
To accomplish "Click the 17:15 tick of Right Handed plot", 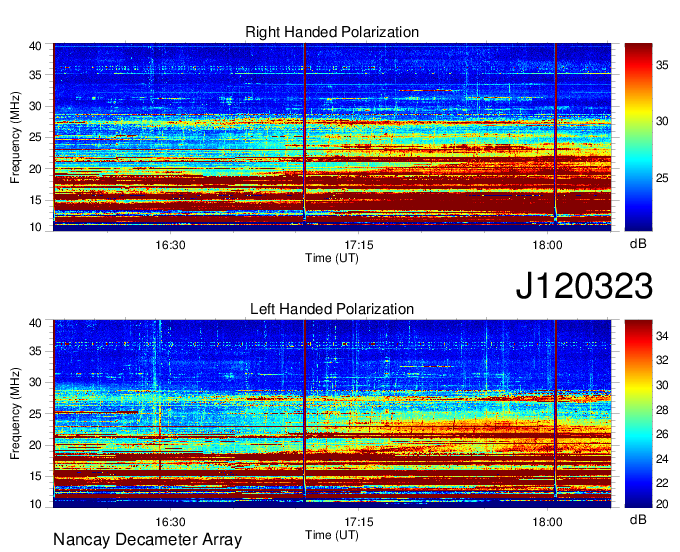I will point(359,245).
